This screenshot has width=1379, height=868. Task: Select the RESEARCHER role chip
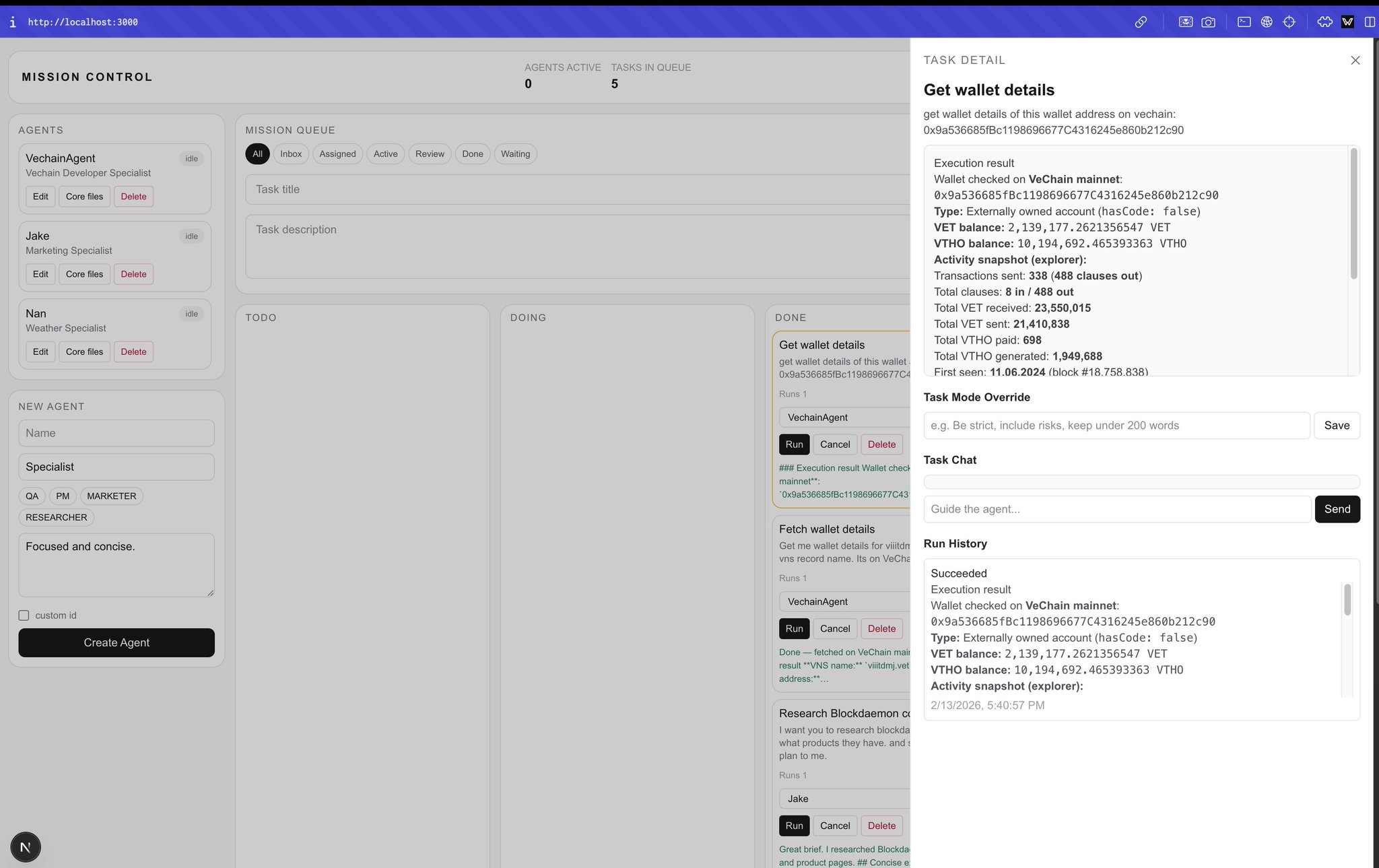coord(56,518)
